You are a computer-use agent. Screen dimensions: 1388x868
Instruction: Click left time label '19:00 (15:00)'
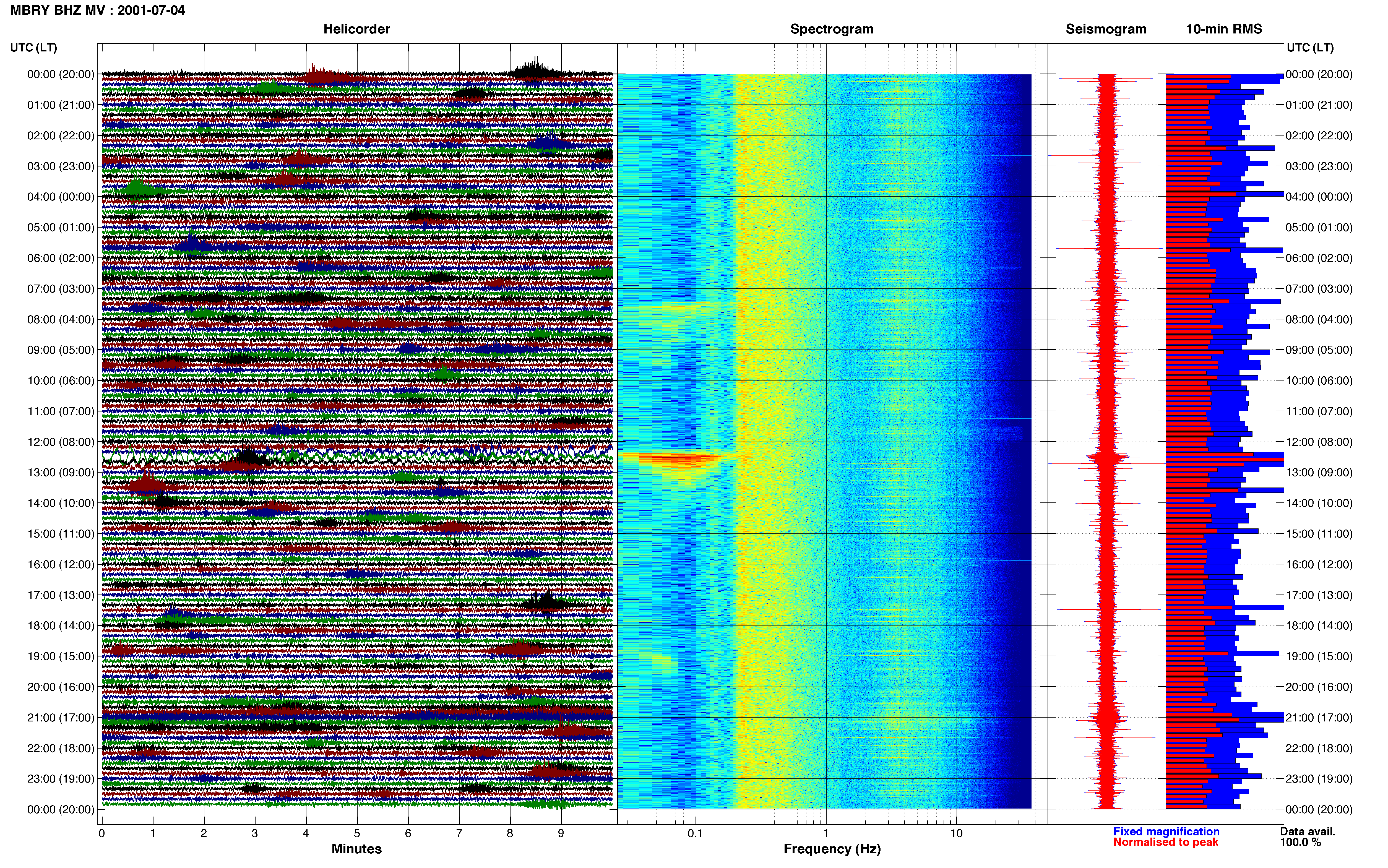[61, 656]
